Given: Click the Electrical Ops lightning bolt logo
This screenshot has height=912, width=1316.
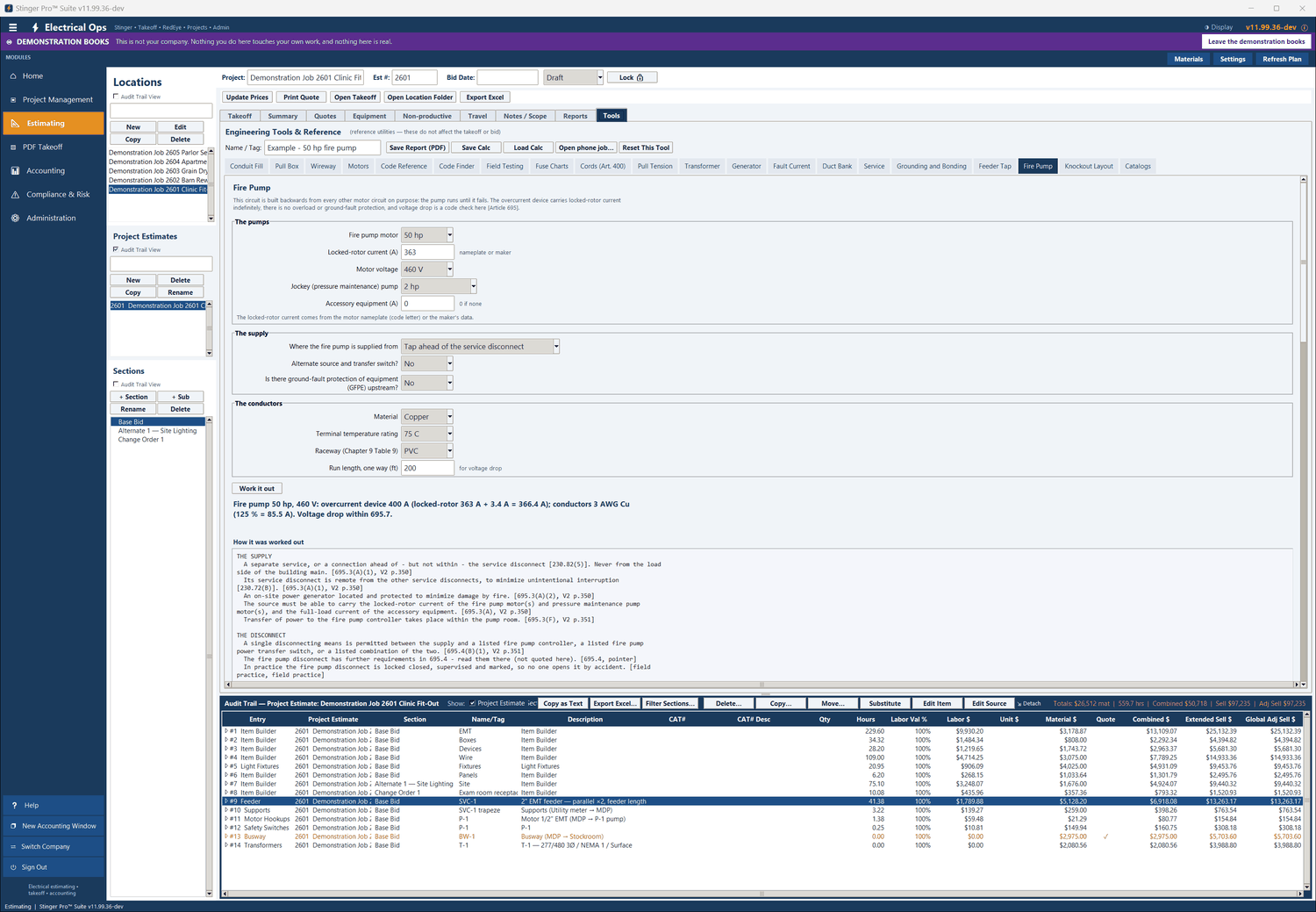Looking at the screenshot, I should coord(35,27).
